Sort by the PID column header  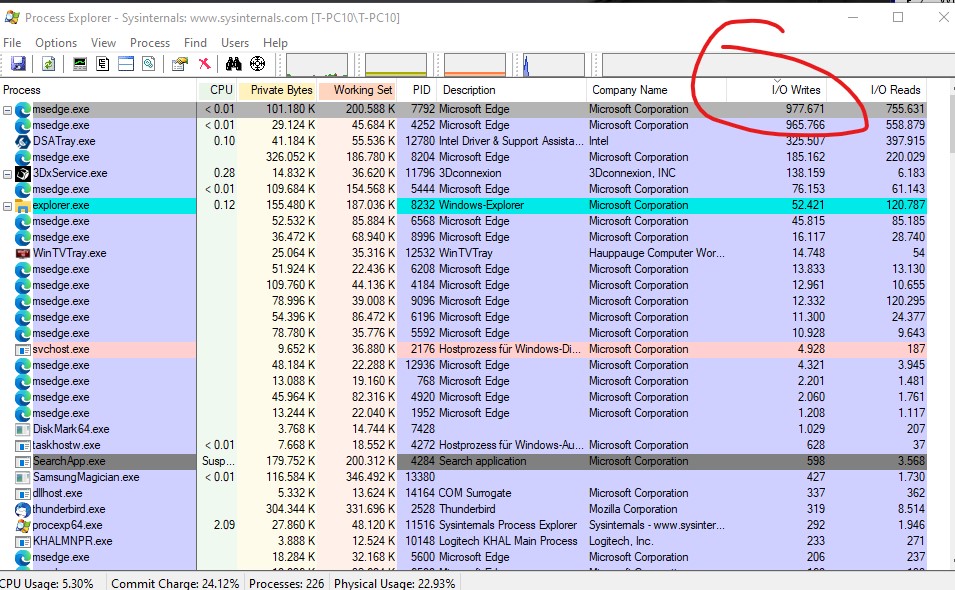coord(417,90)
